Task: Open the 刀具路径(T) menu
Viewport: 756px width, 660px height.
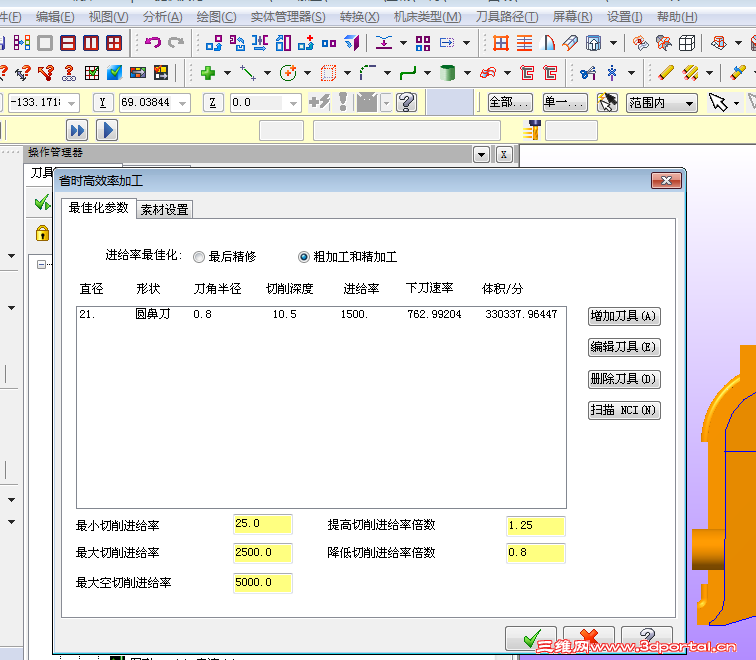Action: point(507,17)
